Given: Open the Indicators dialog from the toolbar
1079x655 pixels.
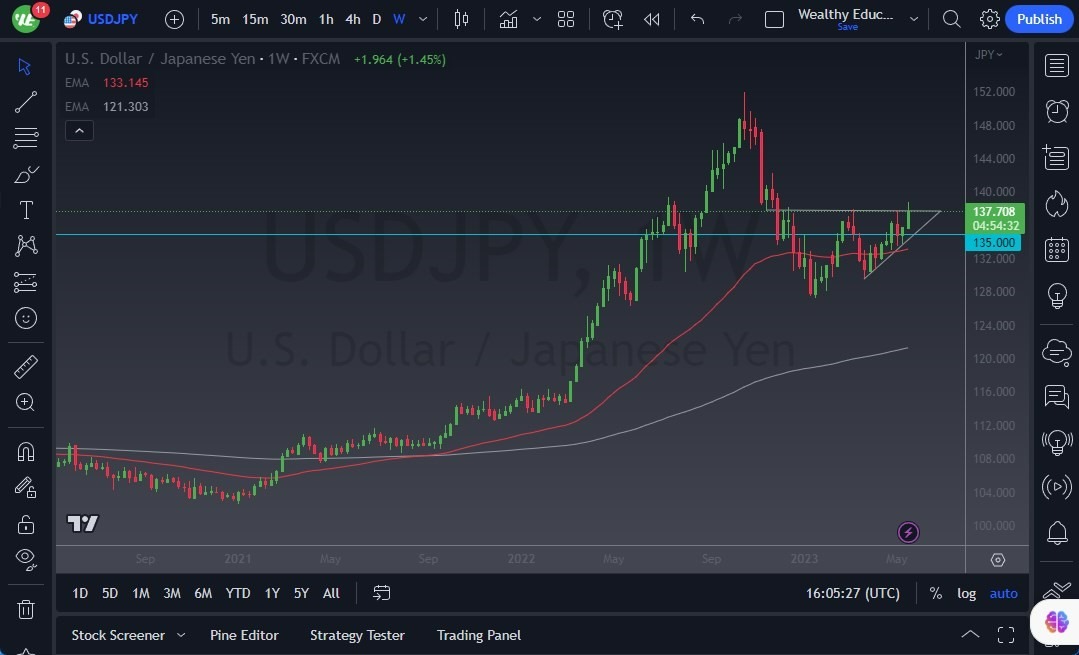Looking at the screenshot, I should [508, 18].
